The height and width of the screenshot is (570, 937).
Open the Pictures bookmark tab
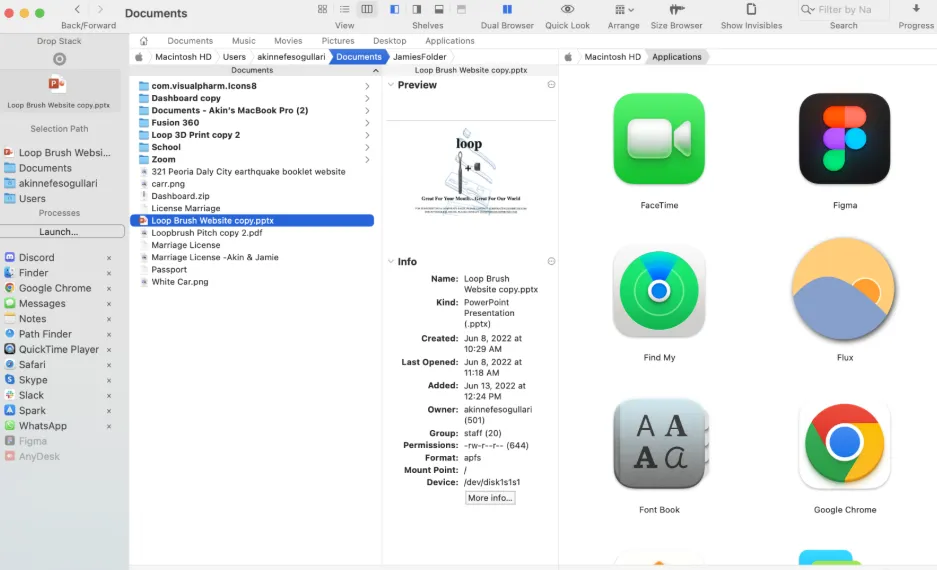(x=338, y=41)
